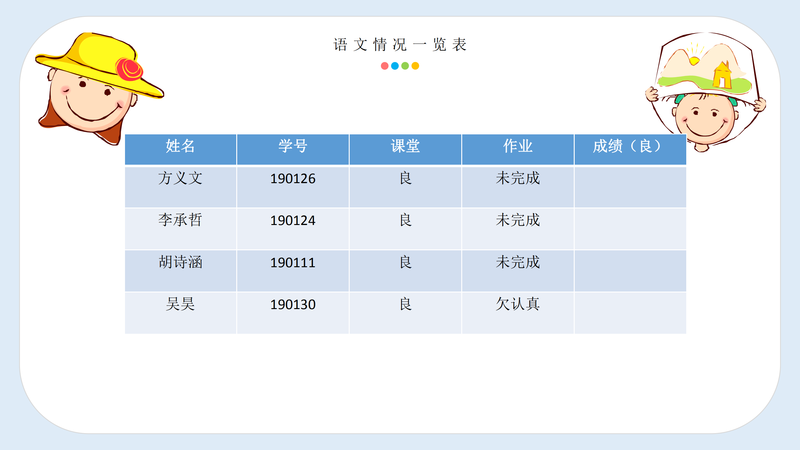
Task: Click the yellow dot under the title
Action: [415, 66]
